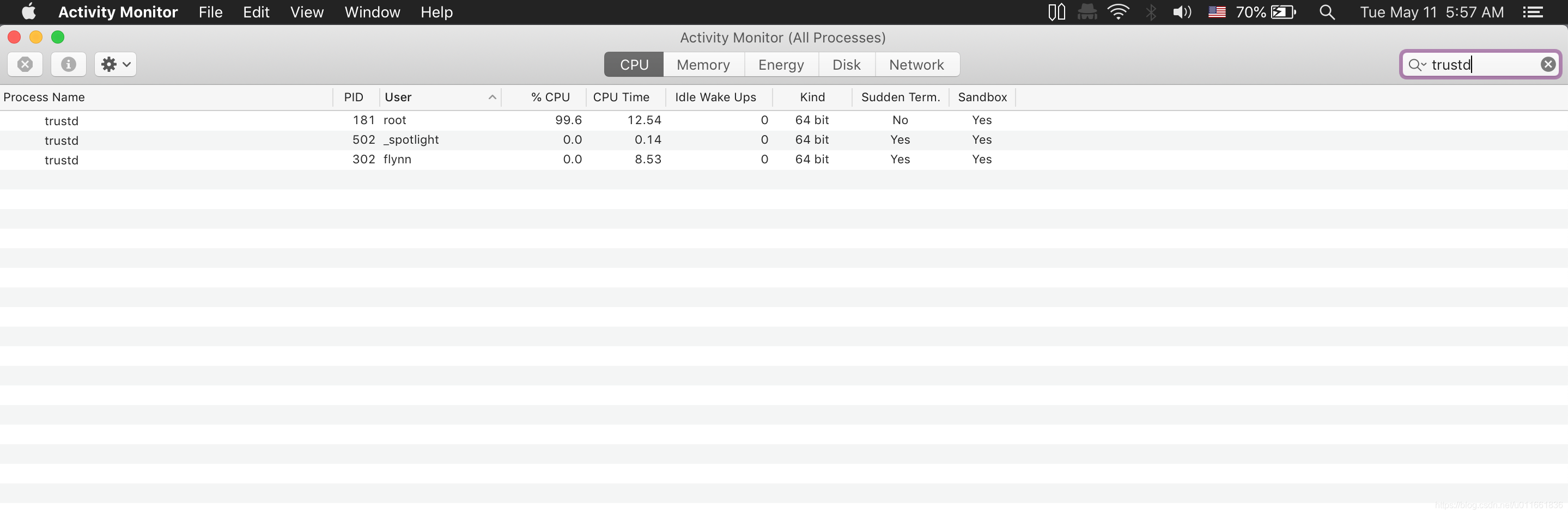Click the flynn user cell
This screenshot has width=1568, height=515.
pos(397,160)
